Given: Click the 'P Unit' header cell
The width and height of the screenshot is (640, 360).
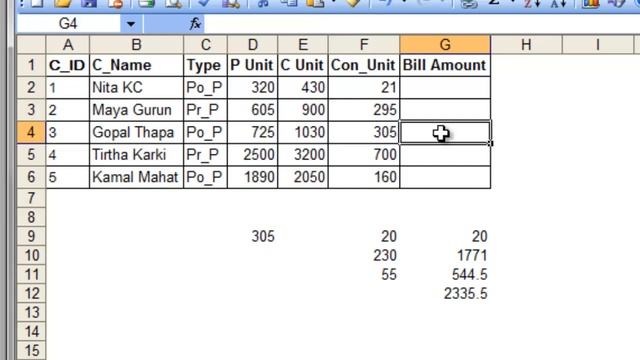Looking at the screenshot, I should (253, 65).
